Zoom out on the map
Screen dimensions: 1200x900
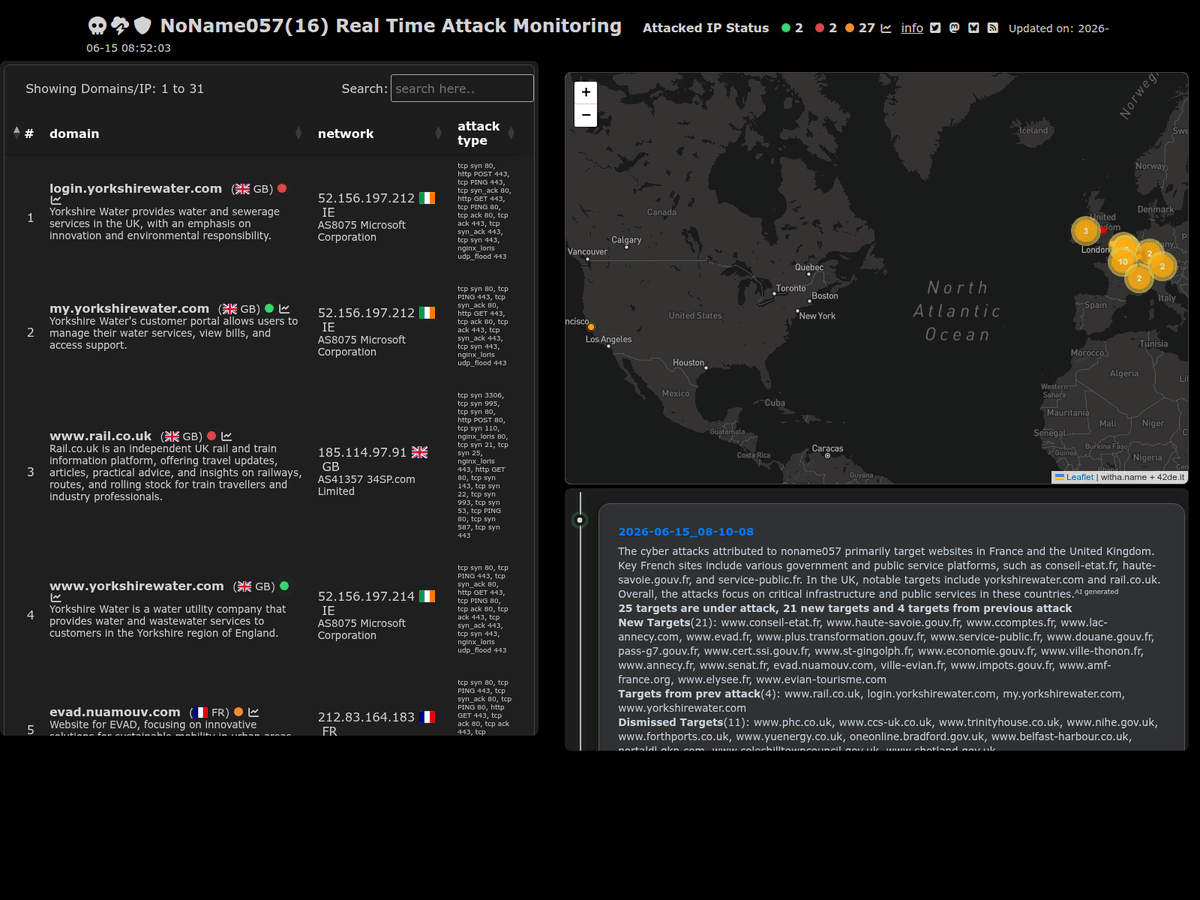tap(586, 115)
